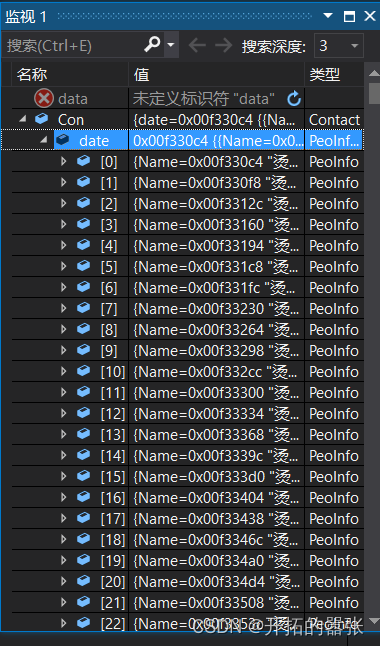Click the cube icon of element [20]
Image resolution: width=380 pixels, height=646 pixels.
(x=84, y=580)
